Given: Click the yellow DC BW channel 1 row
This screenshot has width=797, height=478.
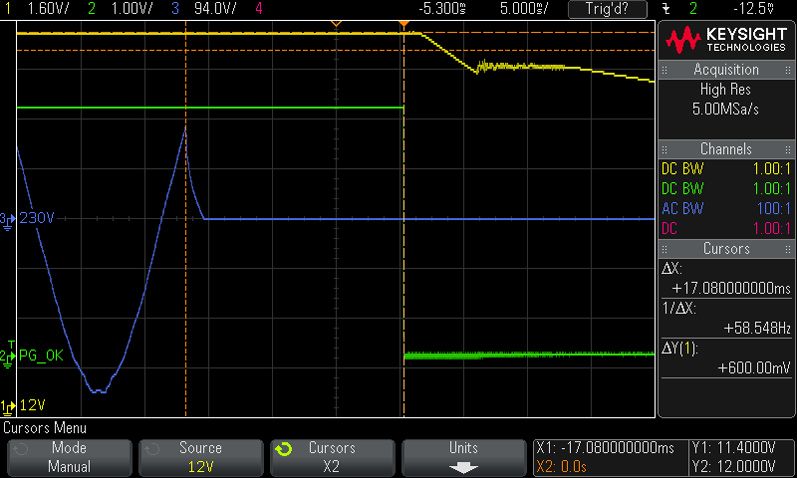Looking at the screenshot, I should [726, 169].
